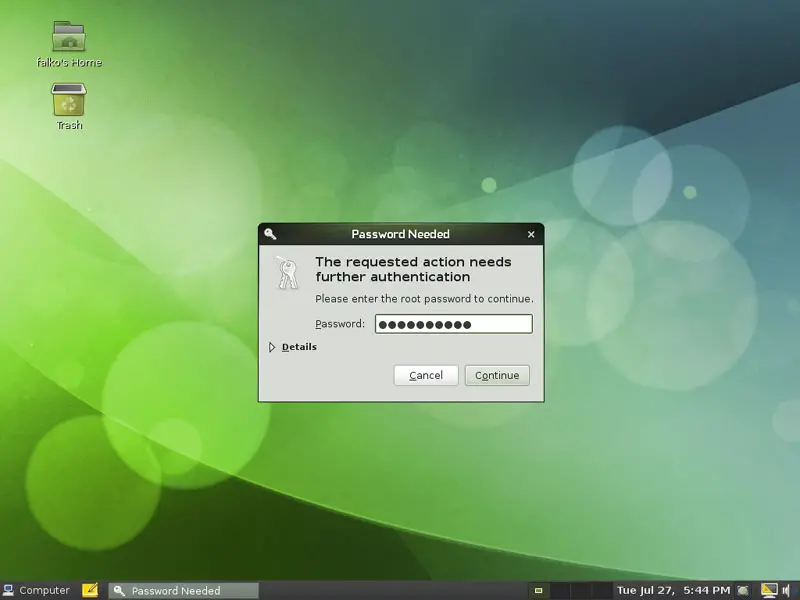The image size is (800, 600).
Task: Select Password Needed taskbar window button
Action: pos(184,590)
